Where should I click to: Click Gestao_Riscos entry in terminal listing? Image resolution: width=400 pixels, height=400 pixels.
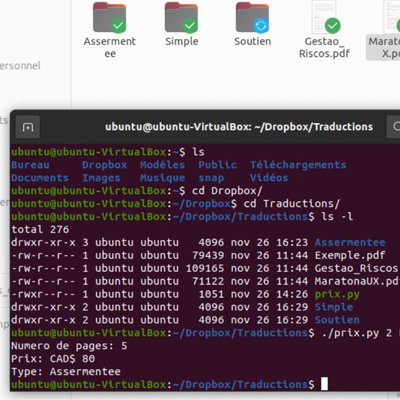pyautogui.click(x=357, y=269)
